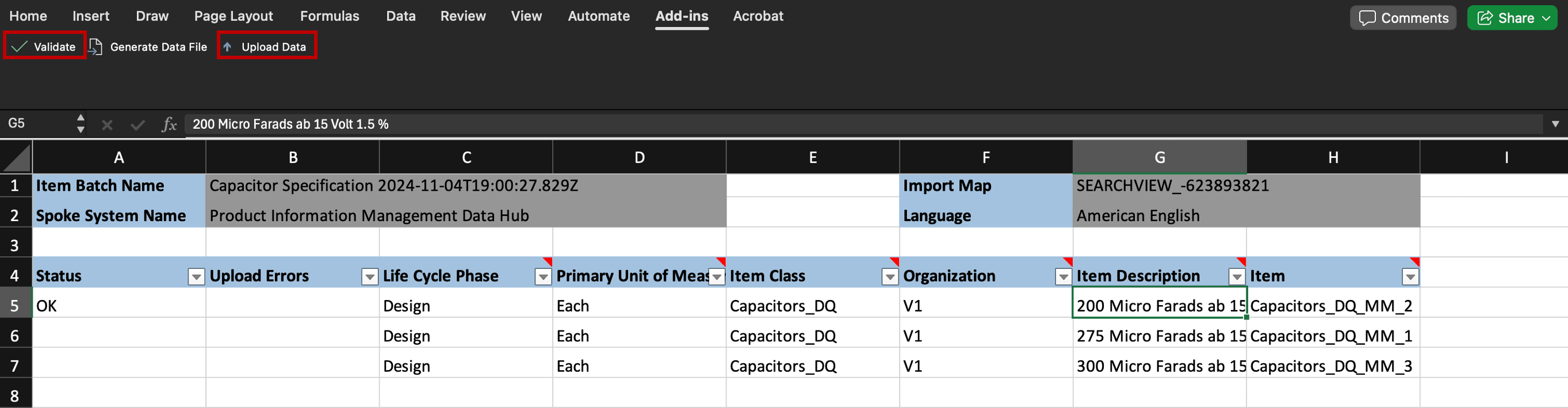1568x408 pixels.
Task: Open the Status column filter dropdown
Action: click(x=196, y=276)
